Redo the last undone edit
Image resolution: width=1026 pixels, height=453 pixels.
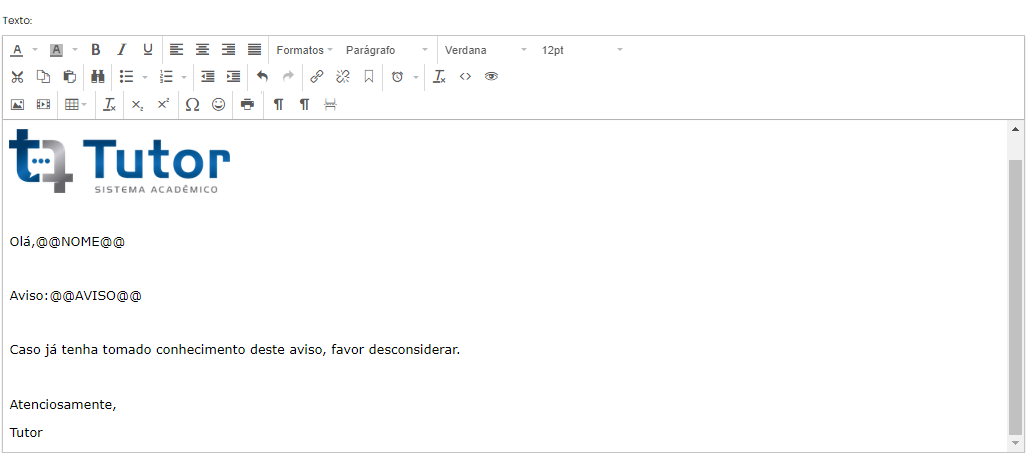pyautogui.click(x=288, y=77)
